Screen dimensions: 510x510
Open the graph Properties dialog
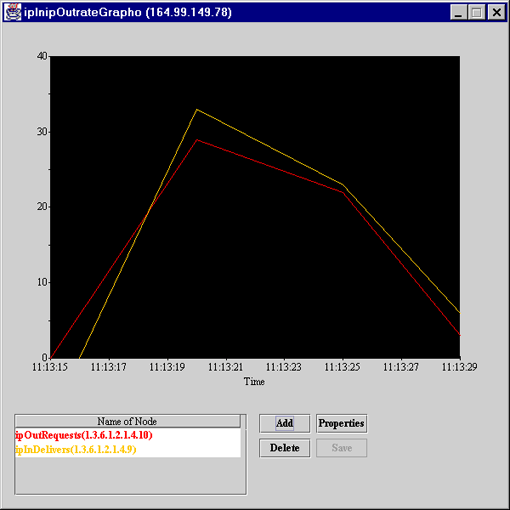tap(341, 423)
